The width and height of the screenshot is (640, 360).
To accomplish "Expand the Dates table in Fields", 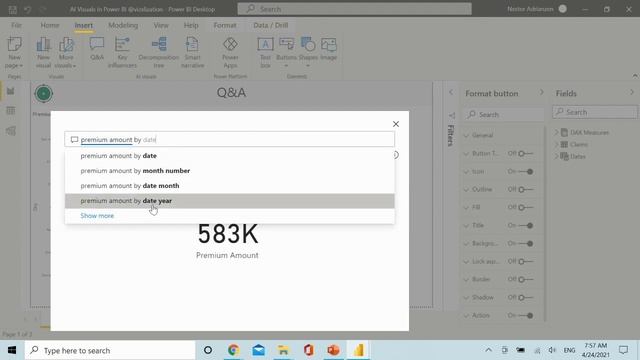I will (x=557, y=156).
